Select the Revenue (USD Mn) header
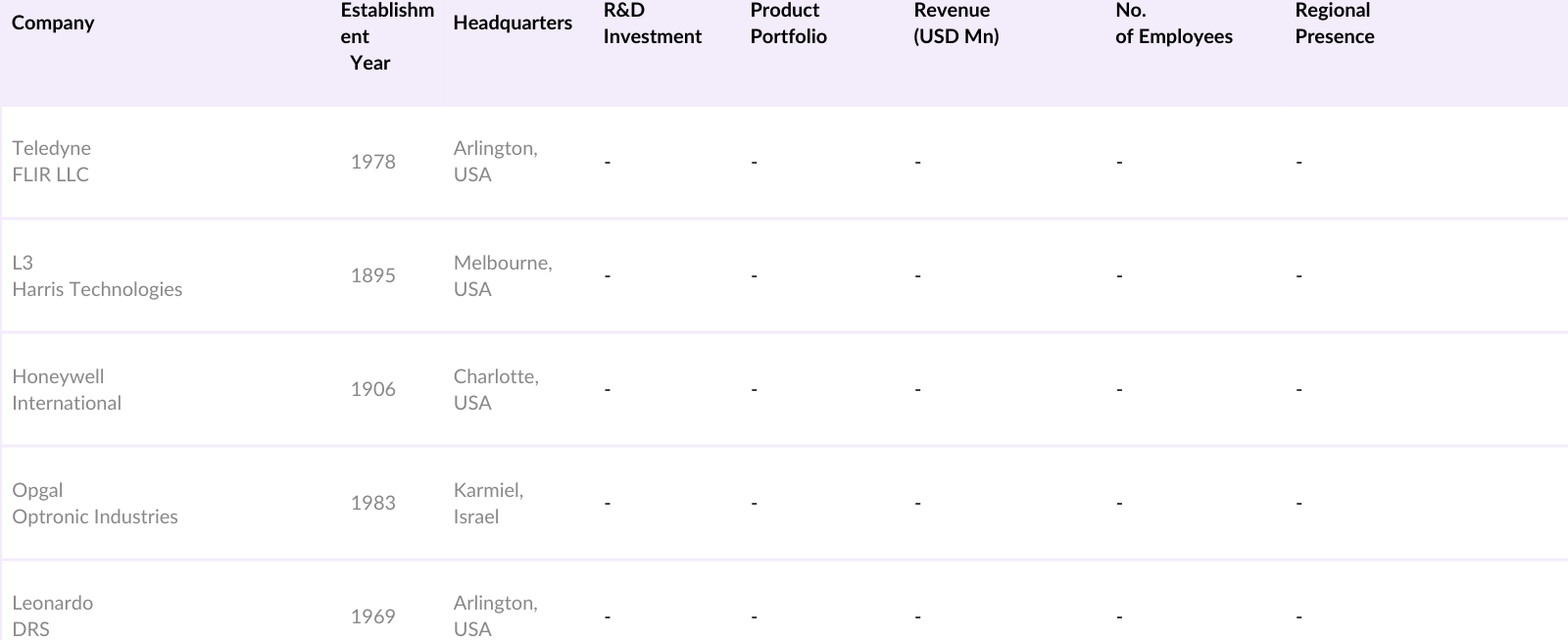 [x=955, y=24]
